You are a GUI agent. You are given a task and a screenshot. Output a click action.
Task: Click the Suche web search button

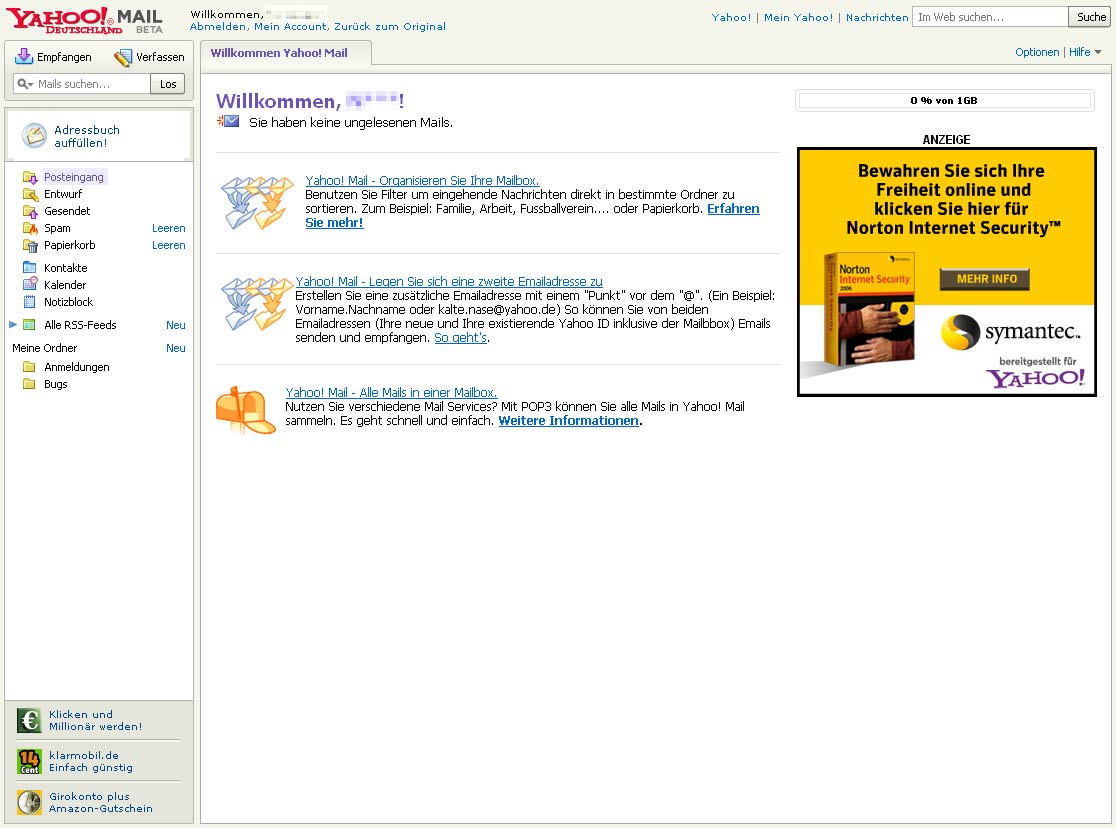point(1091,17)
